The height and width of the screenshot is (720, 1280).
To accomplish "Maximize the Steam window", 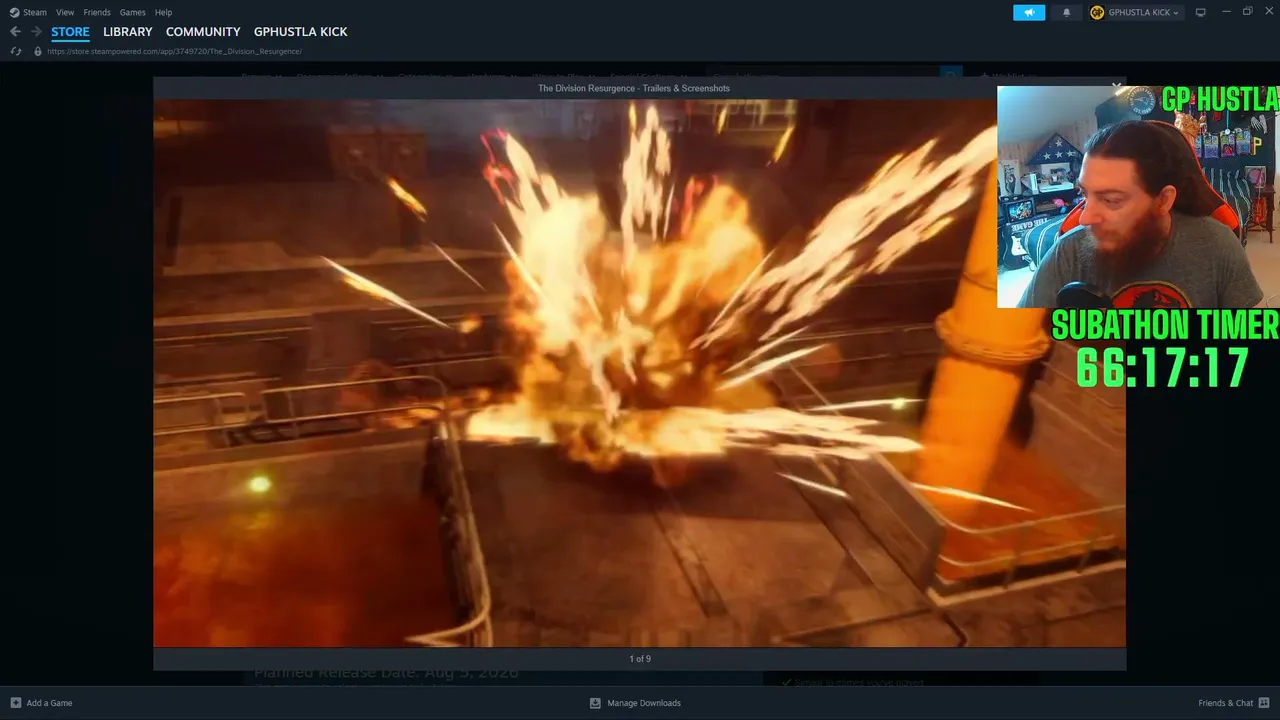I will point(1248,12).
